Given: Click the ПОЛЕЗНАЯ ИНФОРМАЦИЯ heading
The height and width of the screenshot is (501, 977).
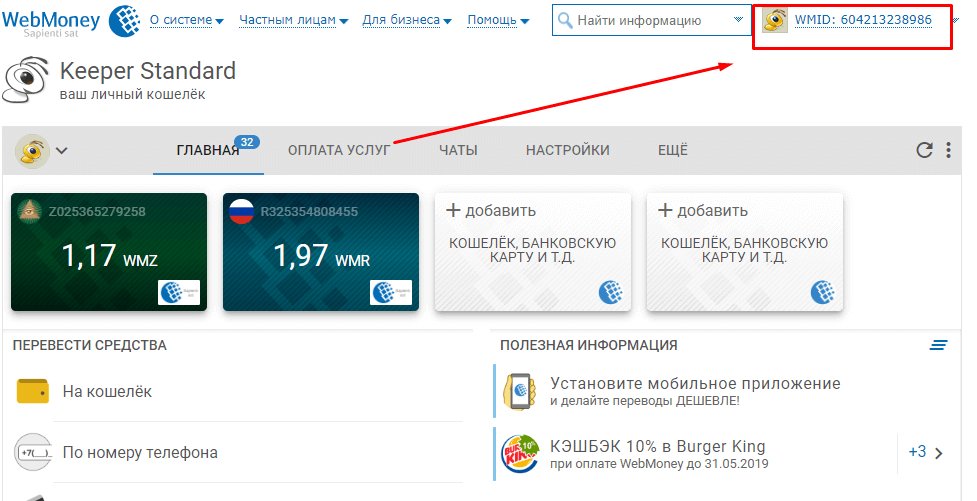Looking at the screenshot, I should (x=589, y=345).
